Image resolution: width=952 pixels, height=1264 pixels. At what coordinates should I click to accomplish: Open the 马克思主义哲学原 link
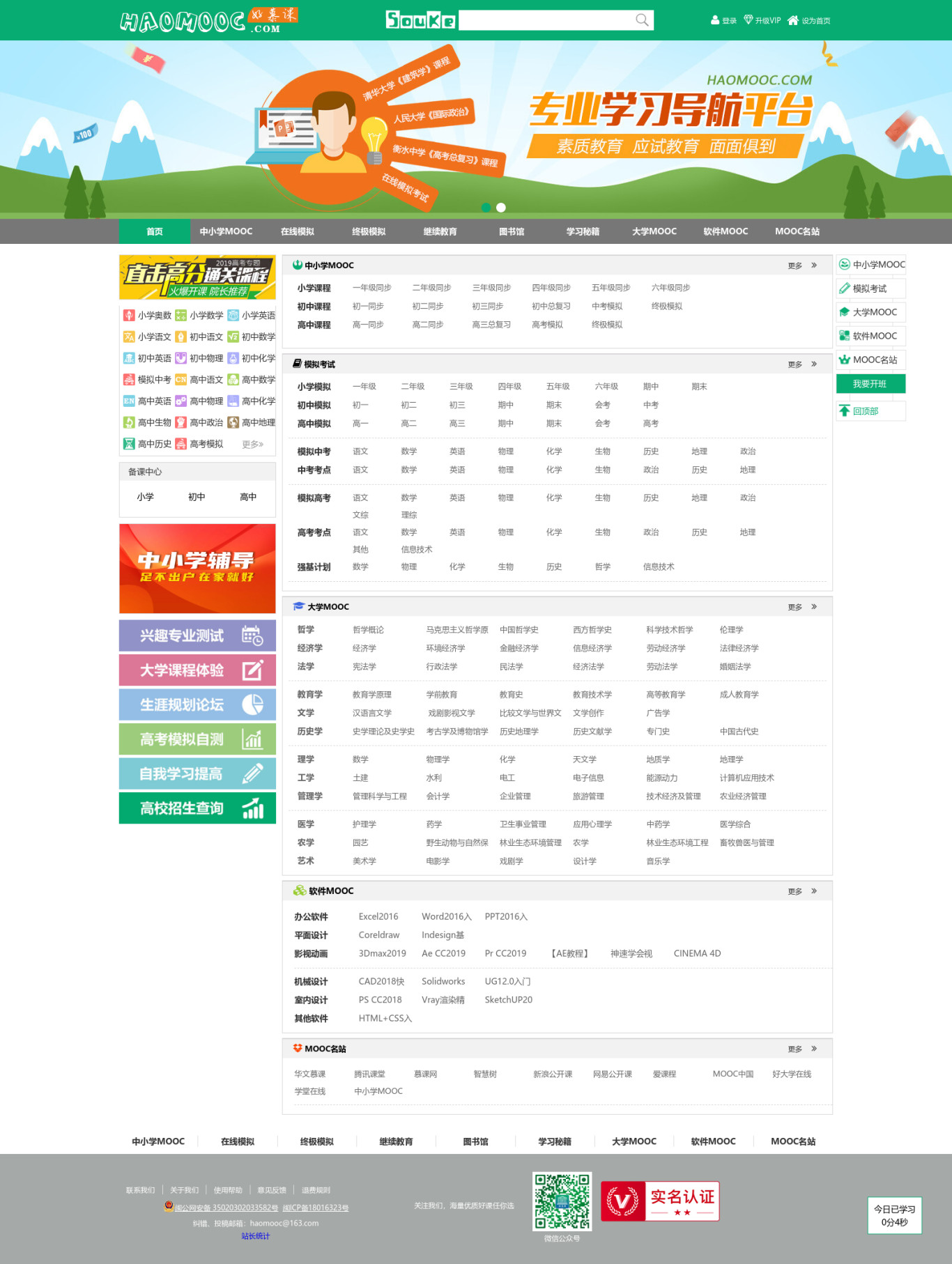coord(457,630)
